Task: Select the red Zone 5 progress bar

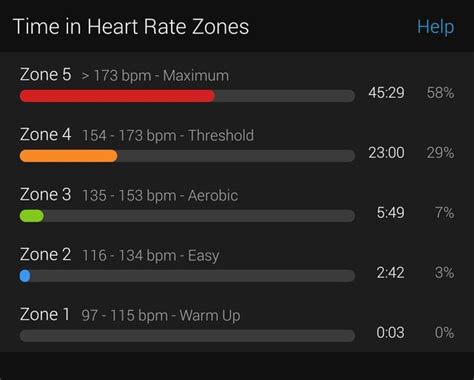Action: [x=187, y=96]
